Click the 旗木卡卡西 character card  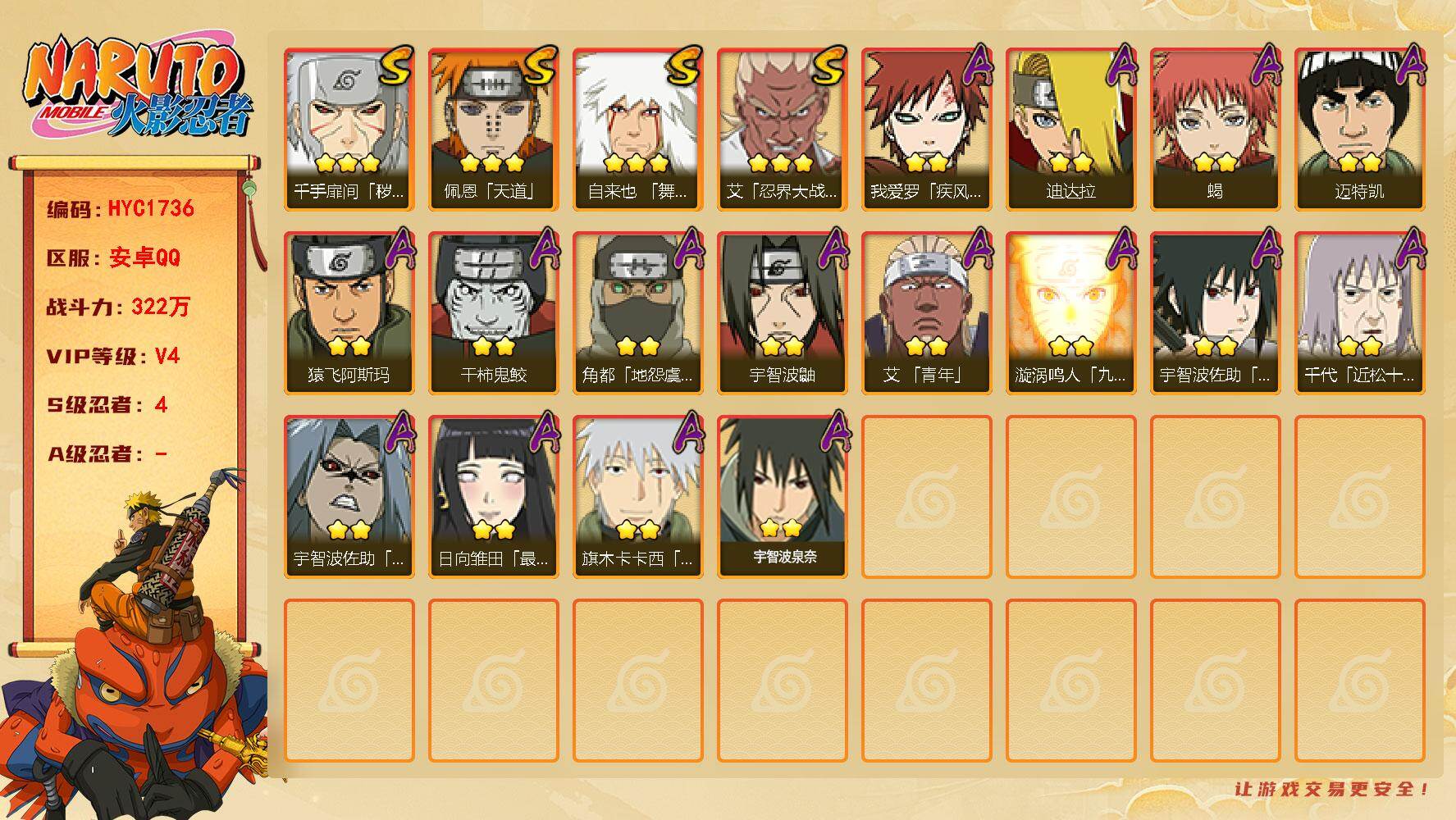point(637,497)
